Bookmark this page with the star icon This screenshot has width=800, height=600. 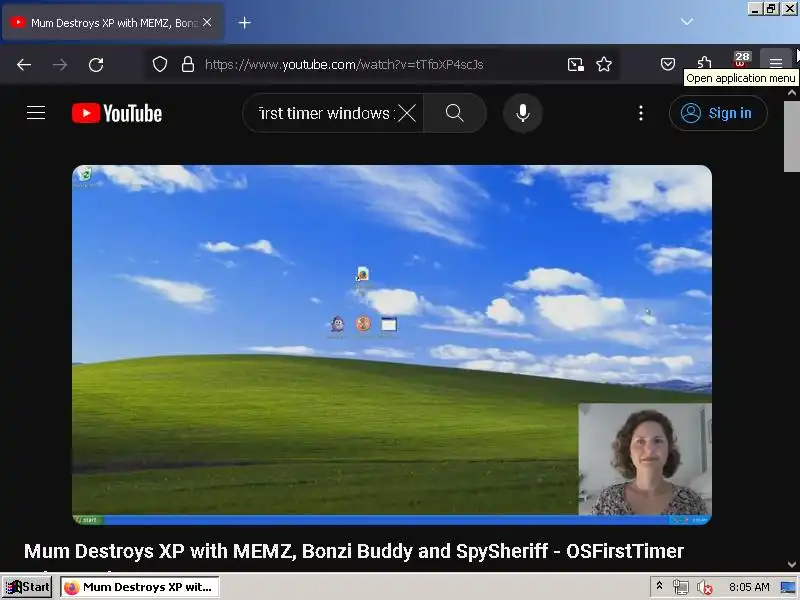click(x=604, y=64)
